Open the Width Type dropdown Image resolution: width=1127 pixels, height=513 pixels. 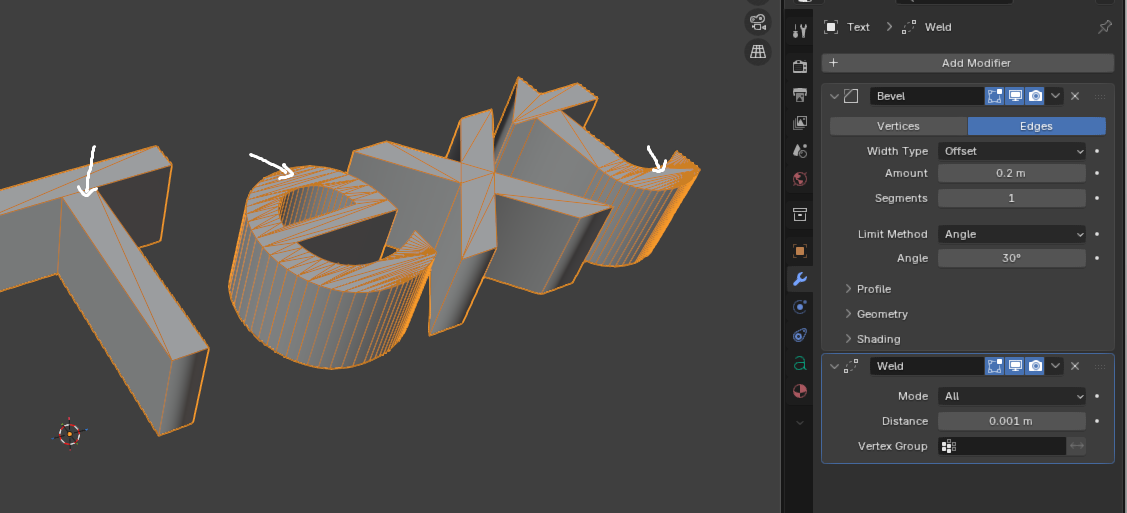point(1012,152)
